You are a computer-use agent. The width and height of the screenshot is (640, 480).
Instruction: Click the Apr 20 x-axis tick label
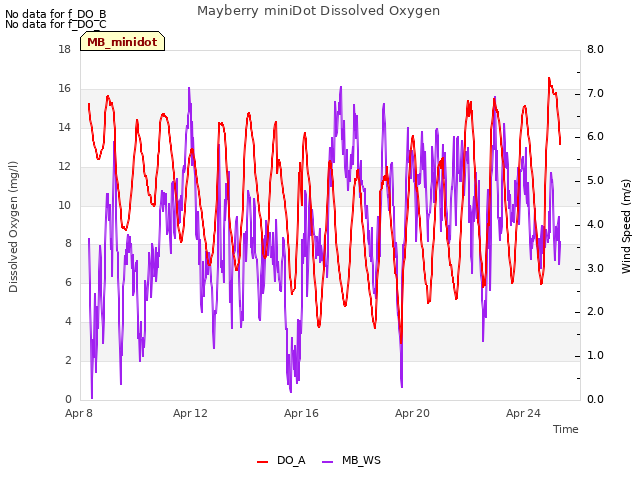click(x=412, y=413)
